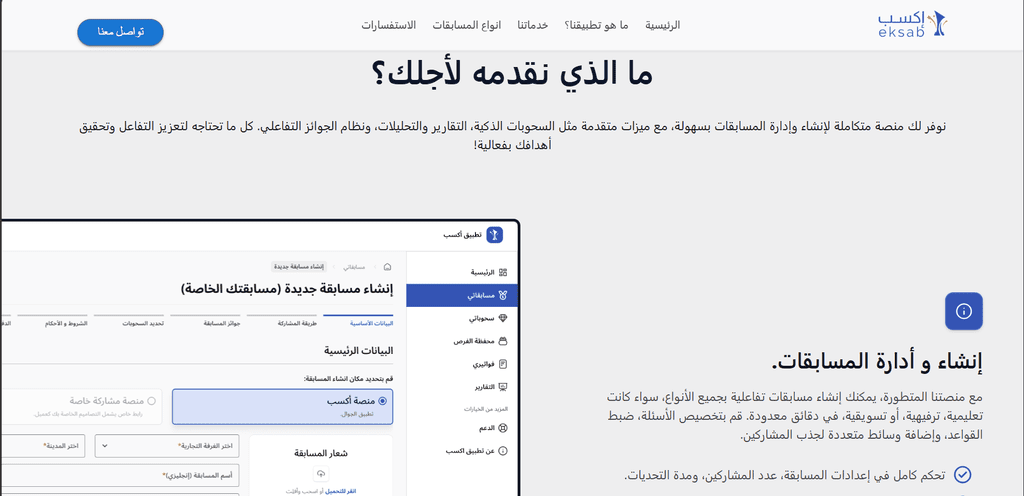This screenshot has height=496, width=1024.
Task: Open the eksab logo in header
Action: click(912, 25)
